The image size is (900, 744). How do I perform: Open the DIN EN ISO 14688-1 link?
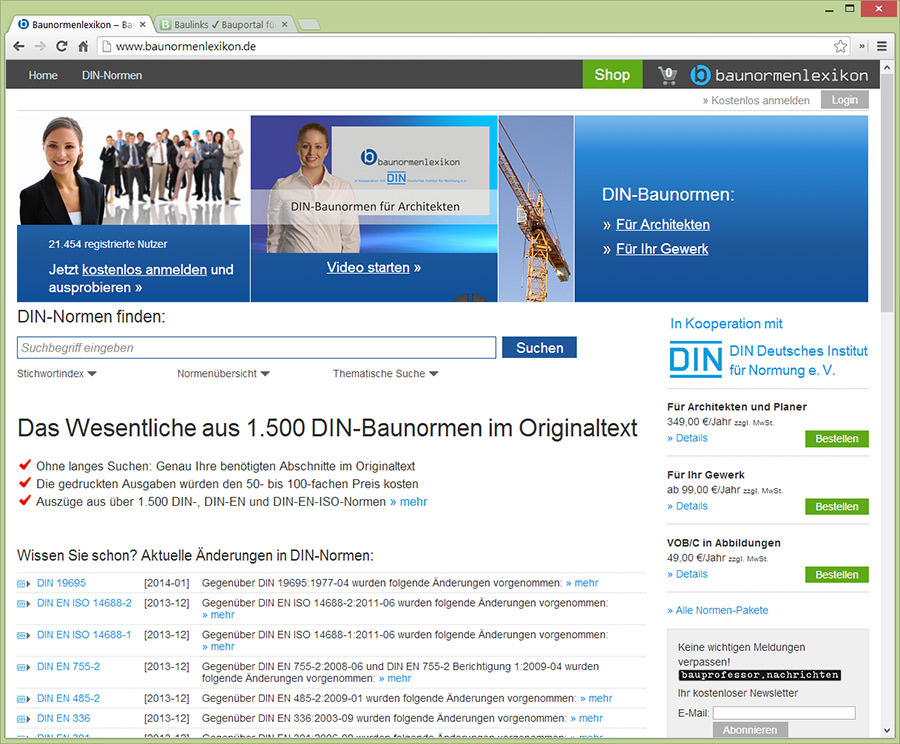tap(84, 635)
